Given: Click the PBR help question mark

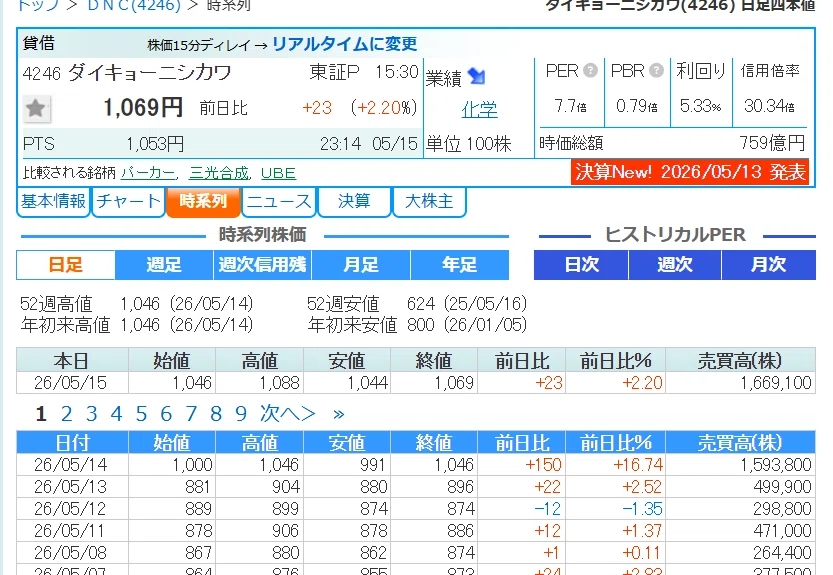Looking at the screenshot, I should [657, 70].
